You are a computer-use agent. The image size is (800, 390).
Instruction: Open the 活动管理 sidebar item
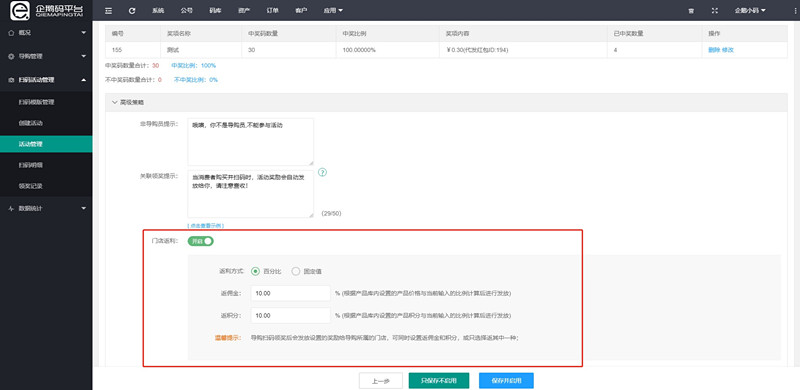coord(46,144)
